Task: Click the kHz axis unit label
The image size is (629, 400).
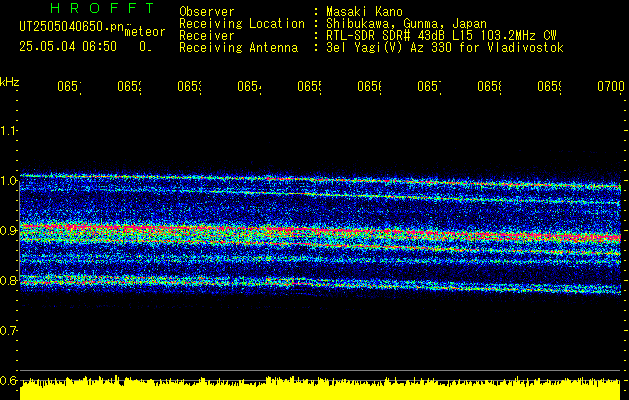Action: click(9, 82)
